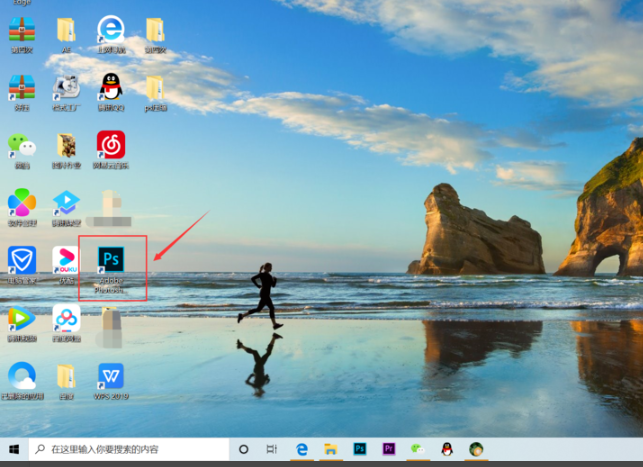The image size is (643, 467).
Task: Open the Format Factory desktop shortcut
Action: (66, 87)
